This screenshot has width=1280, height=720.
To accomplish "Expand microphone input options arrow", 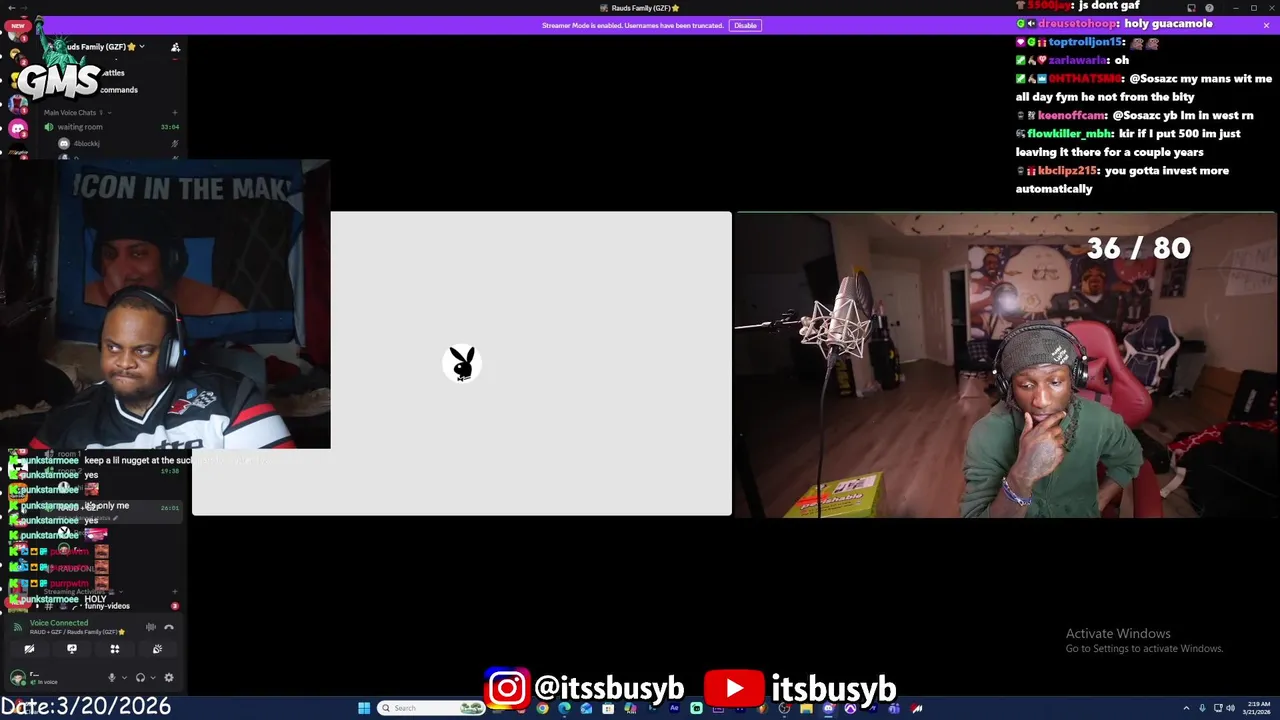I will click(124, 678).
